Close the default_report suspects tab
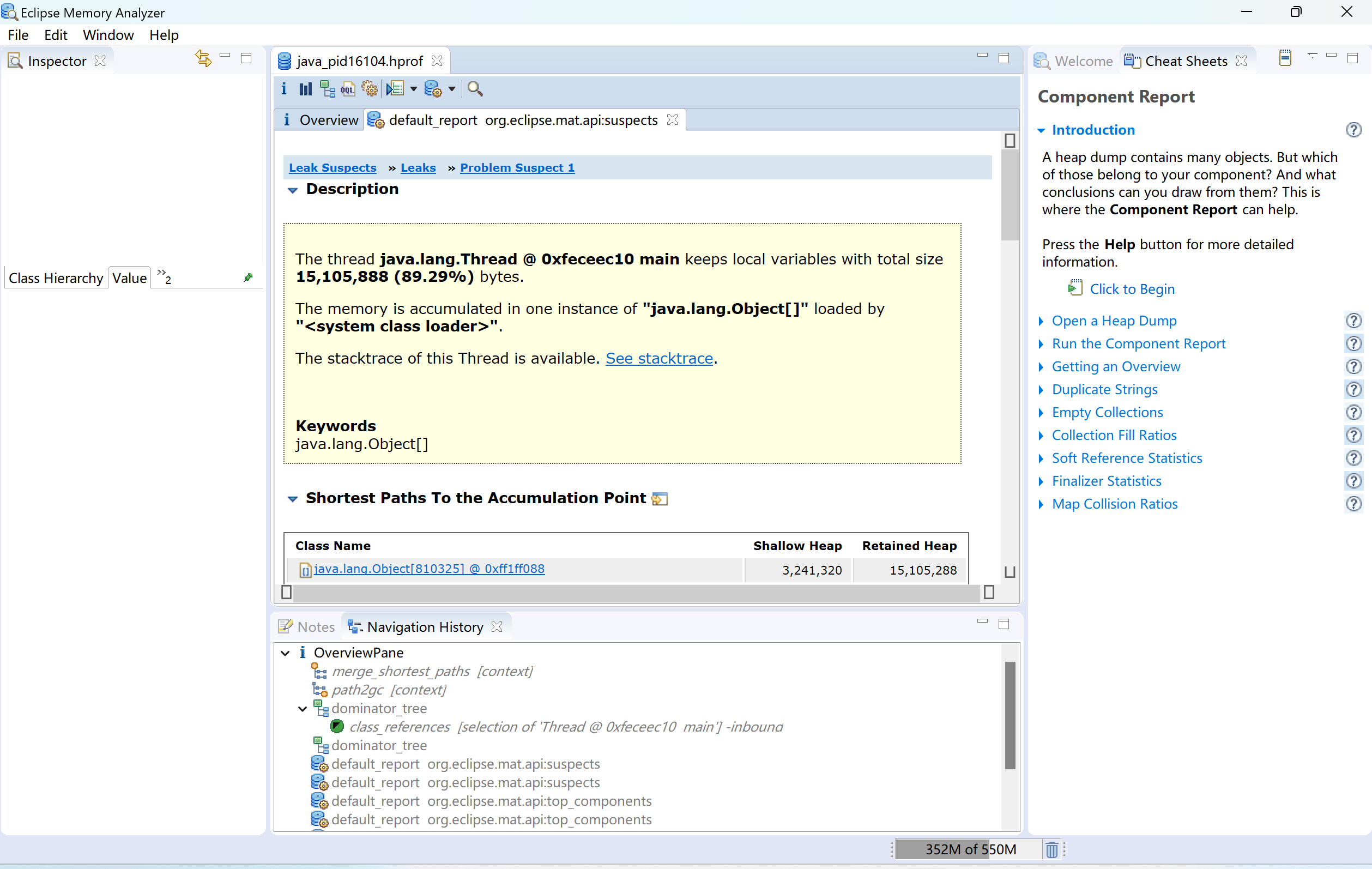 (x=672, y=120)
